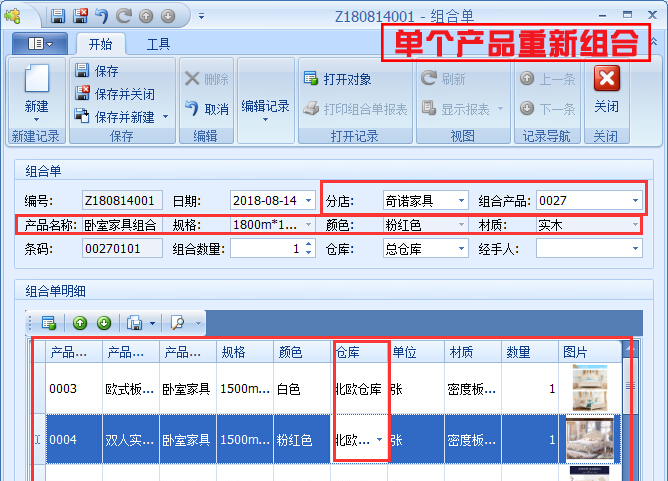
Task: Select the 开始 ribbon tab
Action: coord(100,44)
